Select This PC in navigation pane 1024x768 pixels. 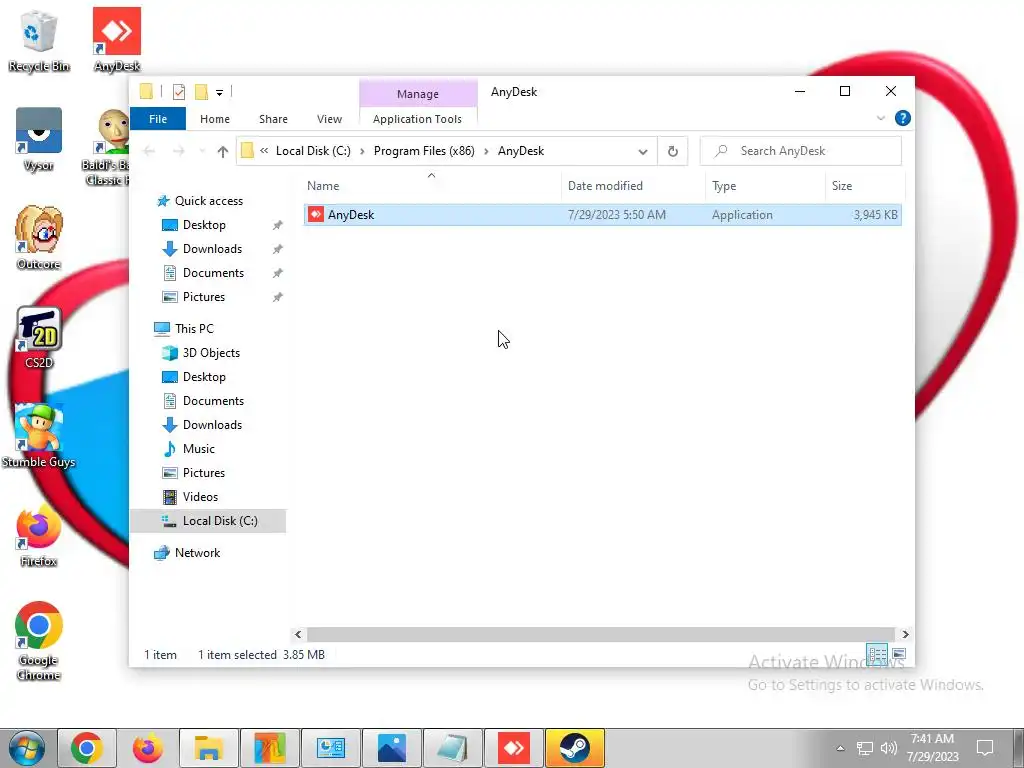click(x=193, y=328)
